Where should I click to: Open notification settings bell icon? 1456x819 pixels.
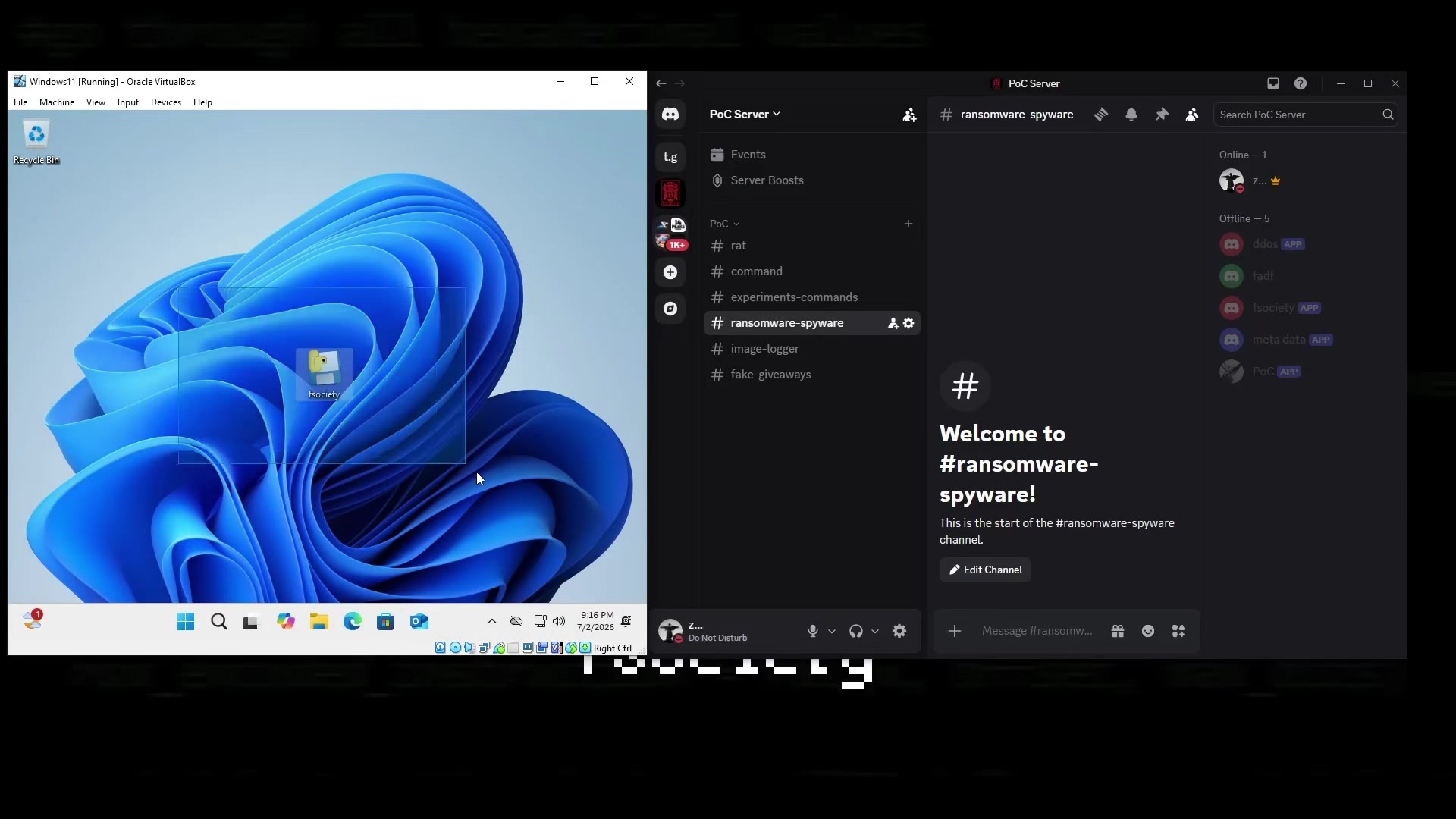[1131, 115]
